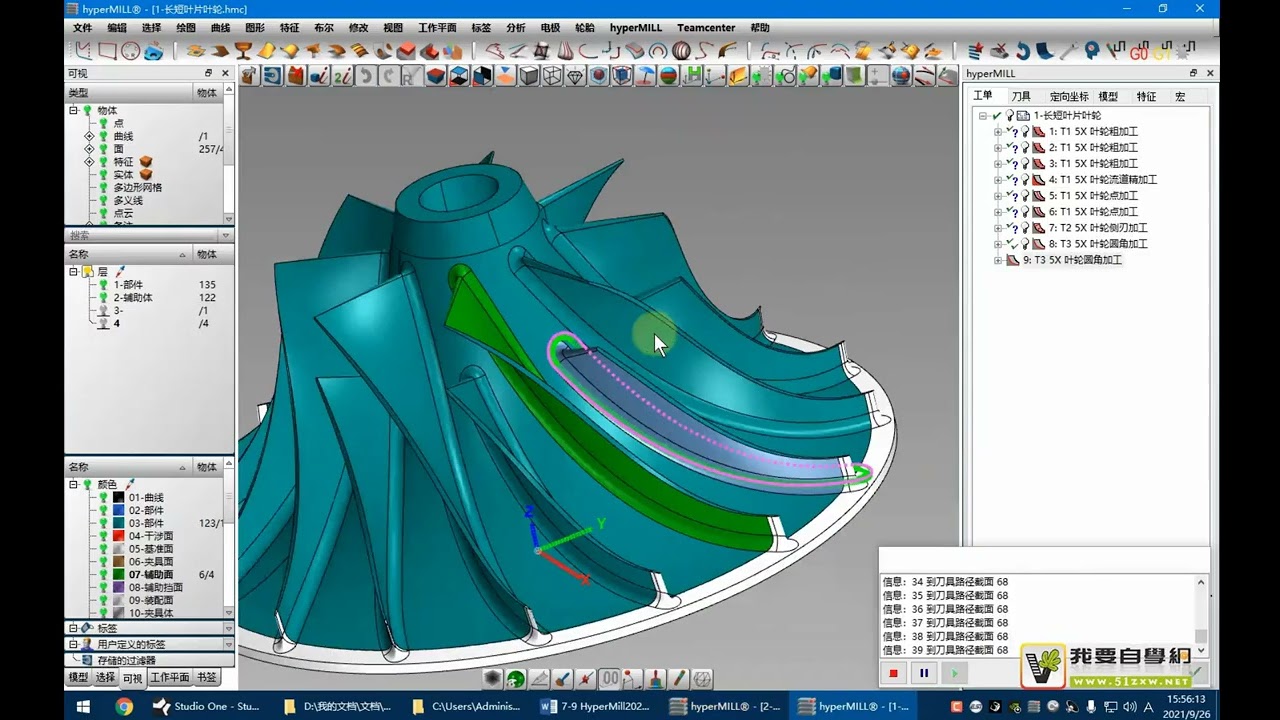Screen dimensions: 1280x720
Task: Switch to shaded grey cube view icon
Action: pos(528,76)
